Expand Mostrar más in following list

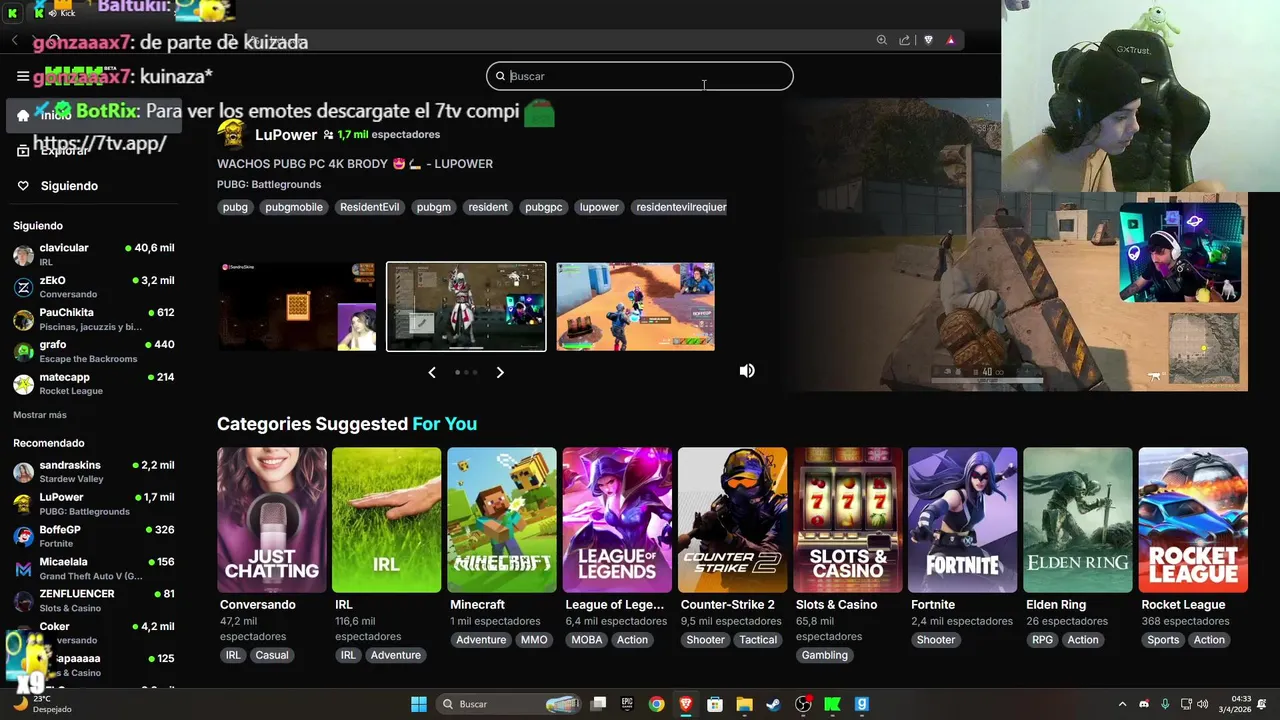click(40, 415)
